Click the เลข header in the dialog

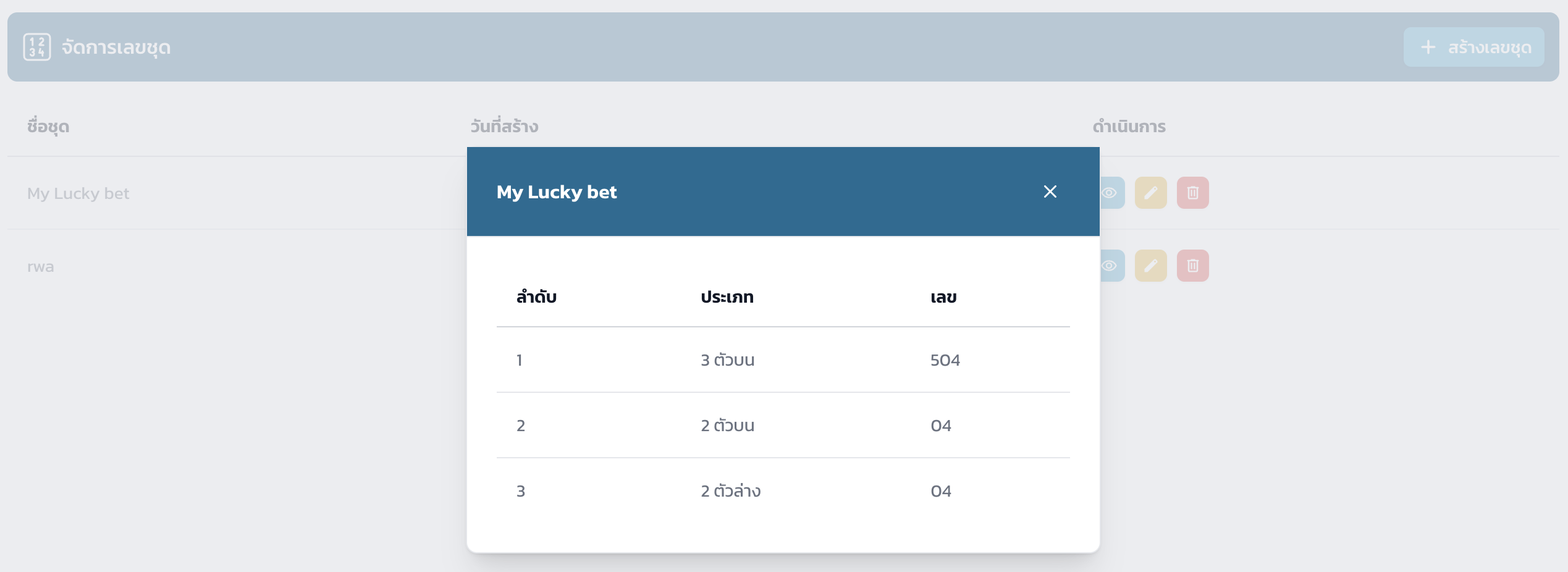click(x=943, y=297)
